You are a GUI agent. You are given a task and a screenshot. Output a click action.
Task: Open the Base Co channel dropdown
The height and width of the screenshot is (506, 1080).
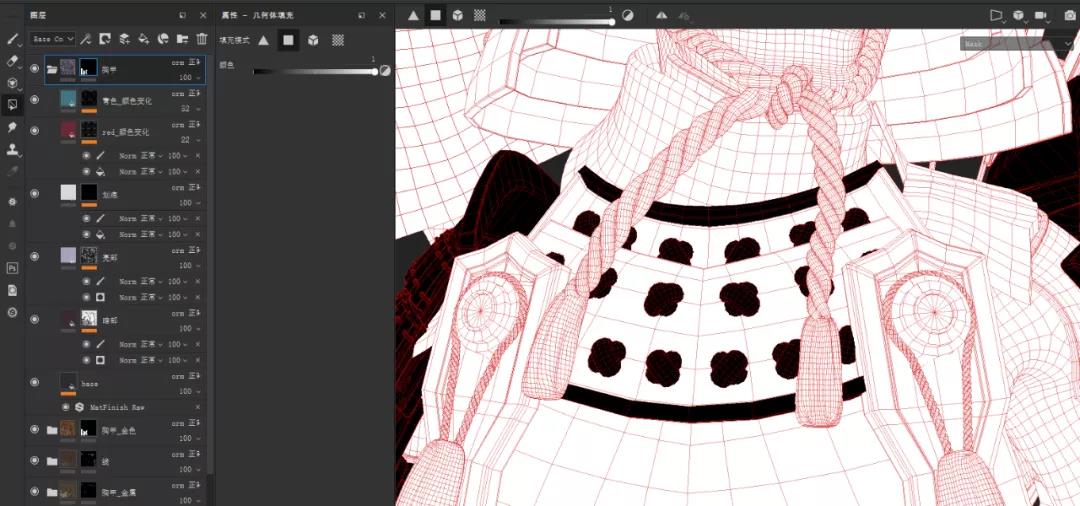[52, 39]
